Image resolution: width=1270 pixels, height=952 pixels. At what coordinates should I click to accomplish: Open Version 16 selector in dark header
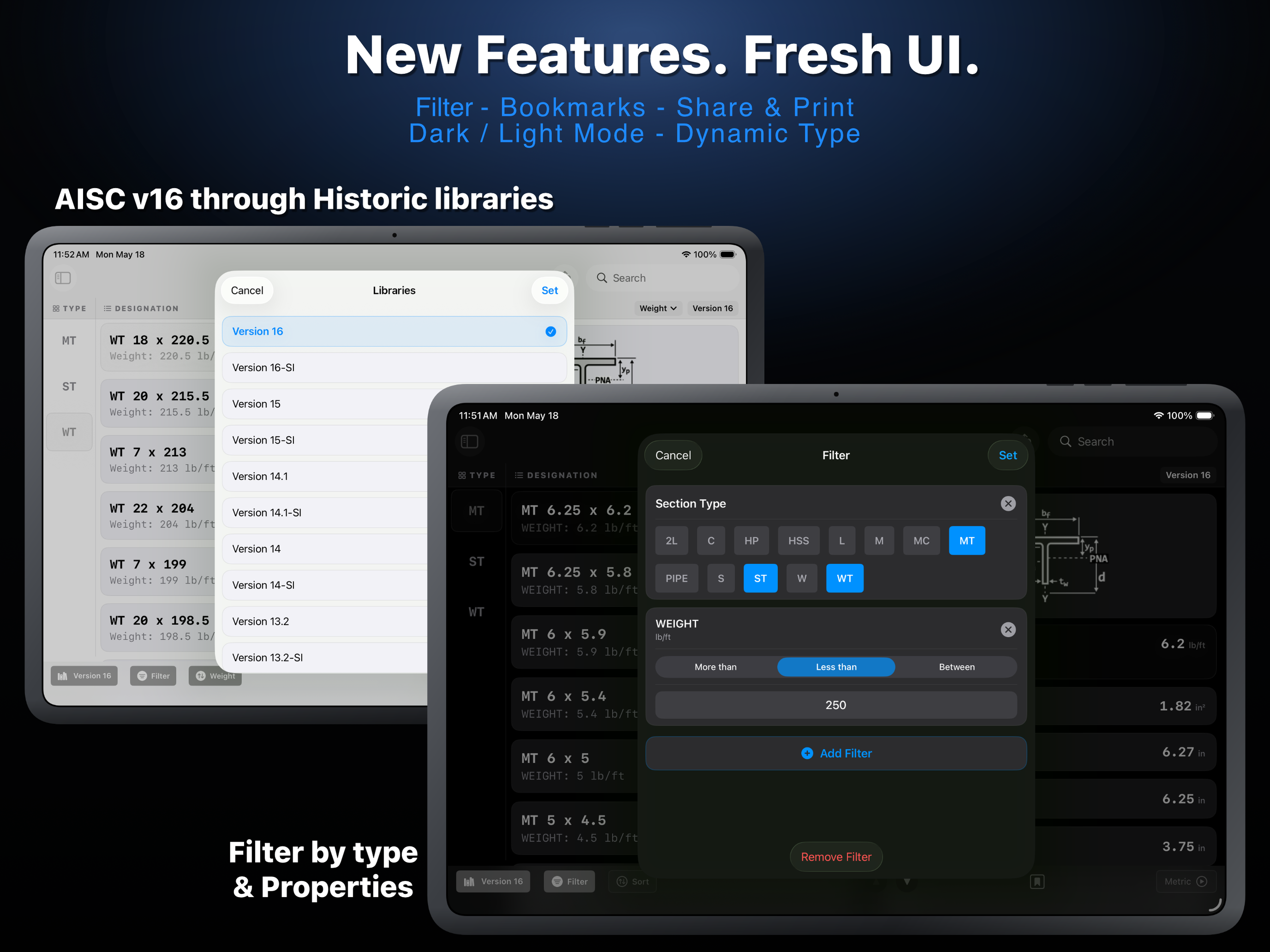click(x=1187, y=475)
